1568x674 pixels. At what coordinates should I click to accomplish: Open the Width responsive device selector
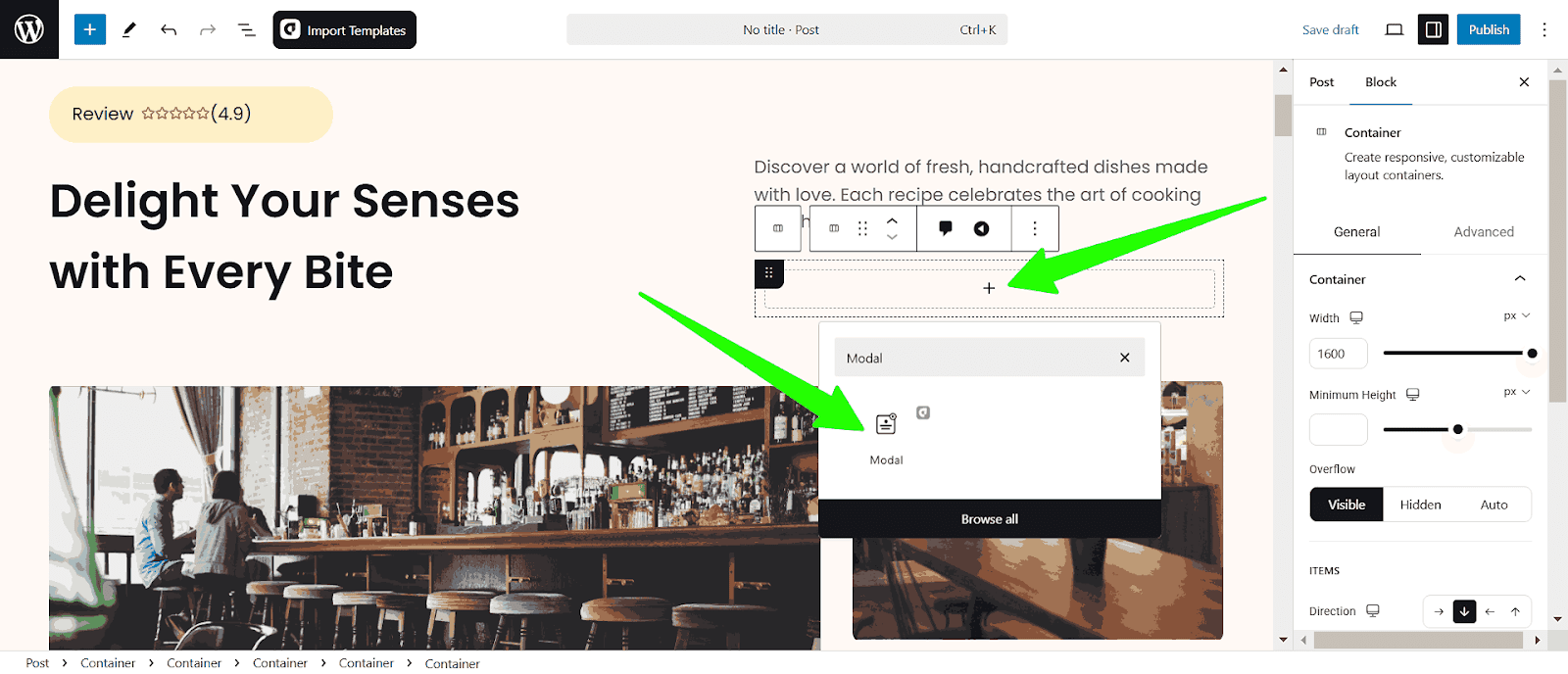coord(1356,317)
